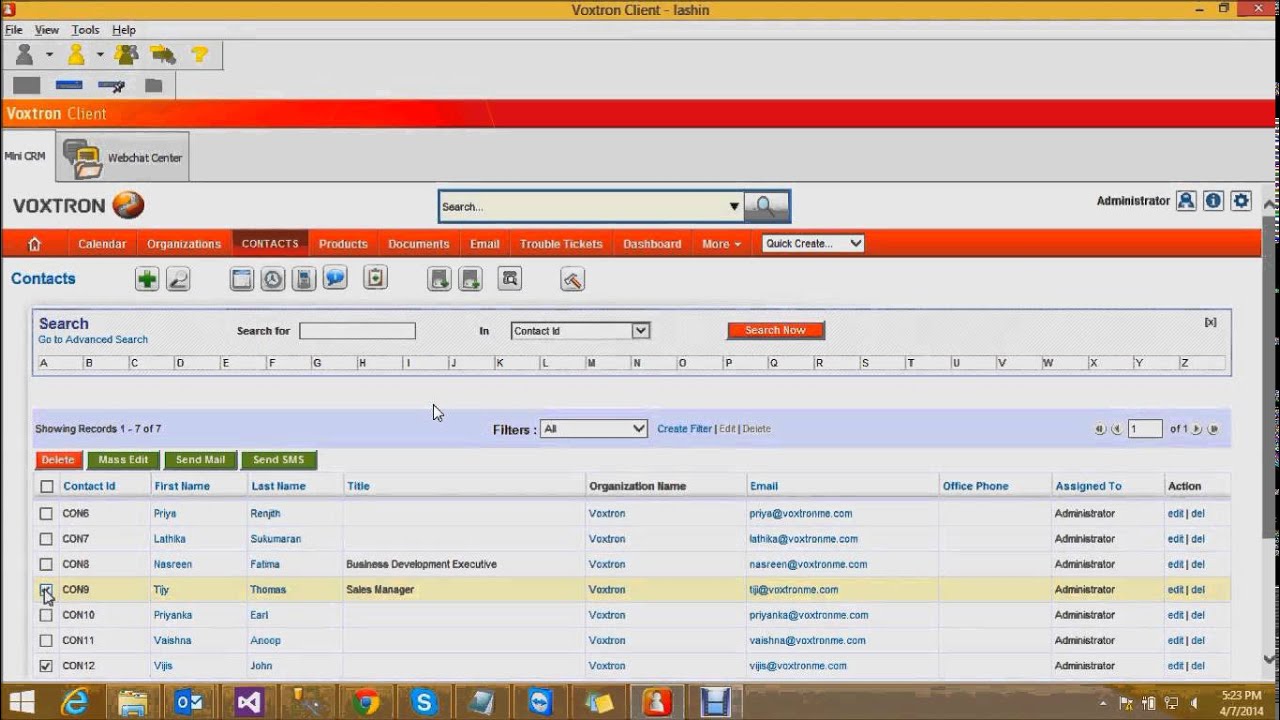The width and height of the screenshot is (1280, 720).
Task: Open the Quick Create dropdown
Action: click(x=813, y=243)
